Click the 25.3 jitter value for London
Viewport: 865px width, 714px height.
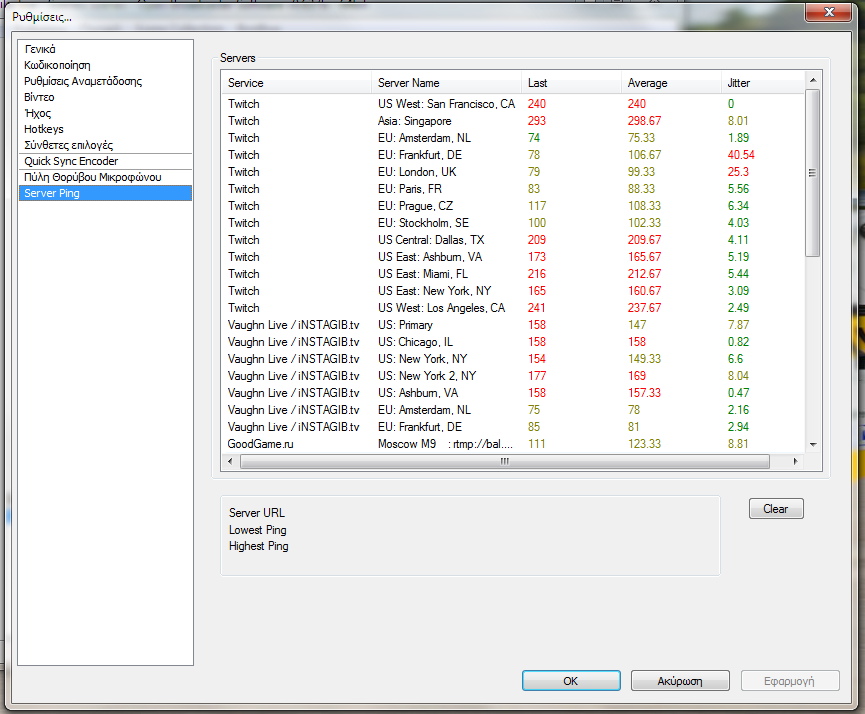tap(738, 172)
